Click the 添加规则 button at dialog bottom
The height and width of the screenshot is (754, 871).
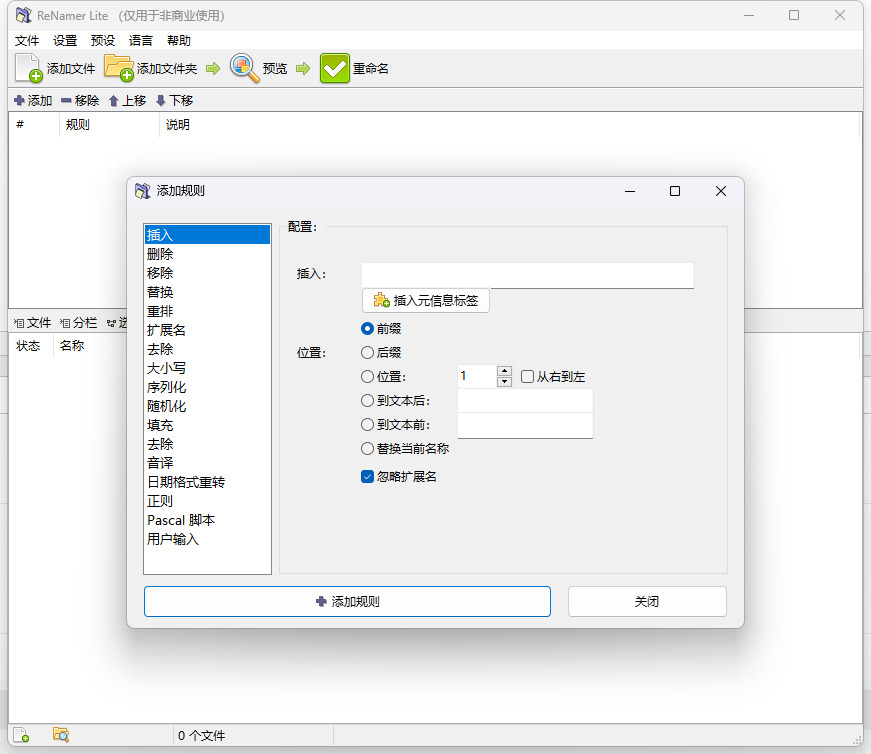(347, 601)
